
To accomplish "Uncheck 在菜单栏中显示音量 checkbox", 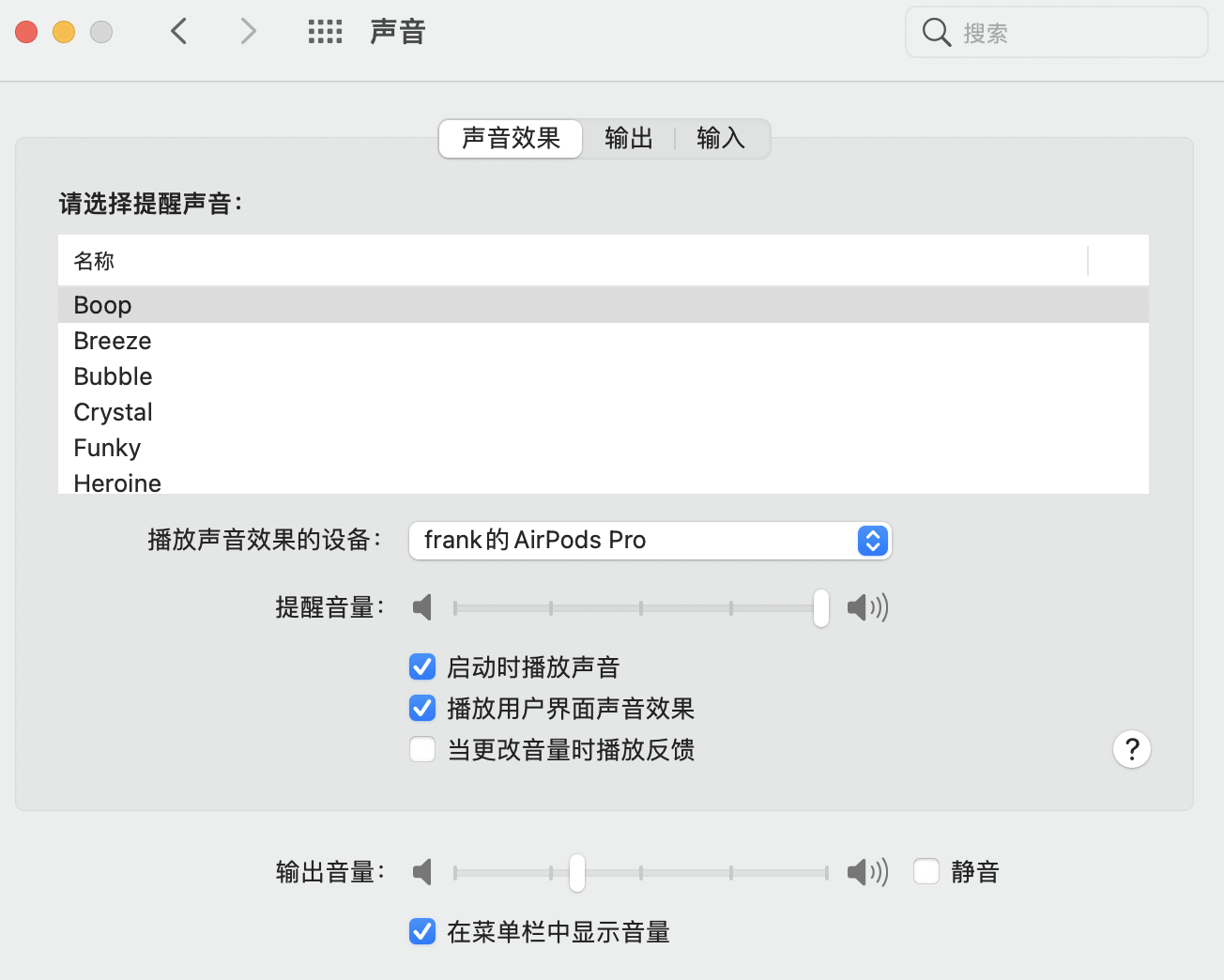I will 422,932.
